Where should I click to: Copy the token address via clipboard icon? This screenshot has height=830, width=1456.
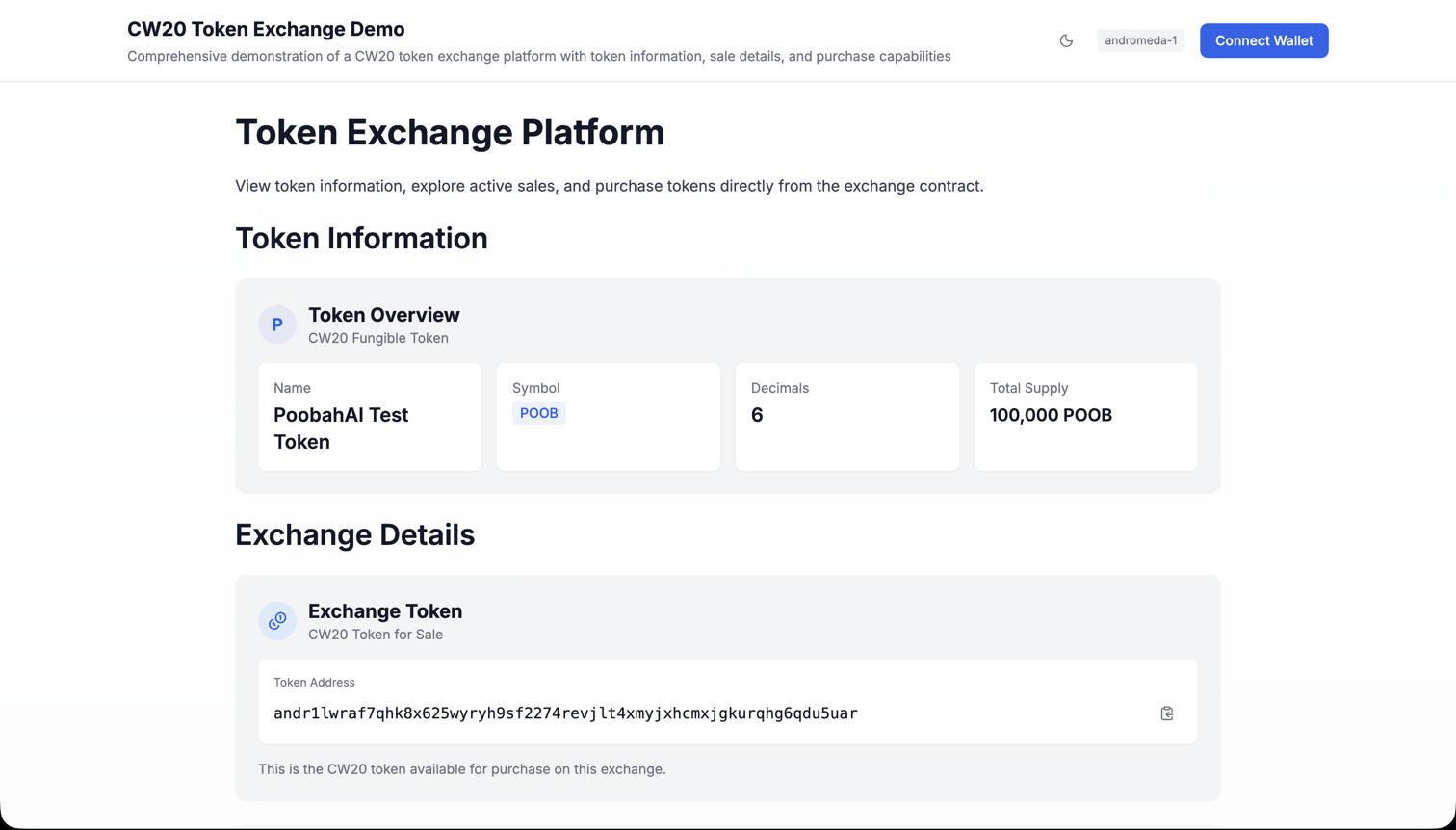click(1167, 713)
